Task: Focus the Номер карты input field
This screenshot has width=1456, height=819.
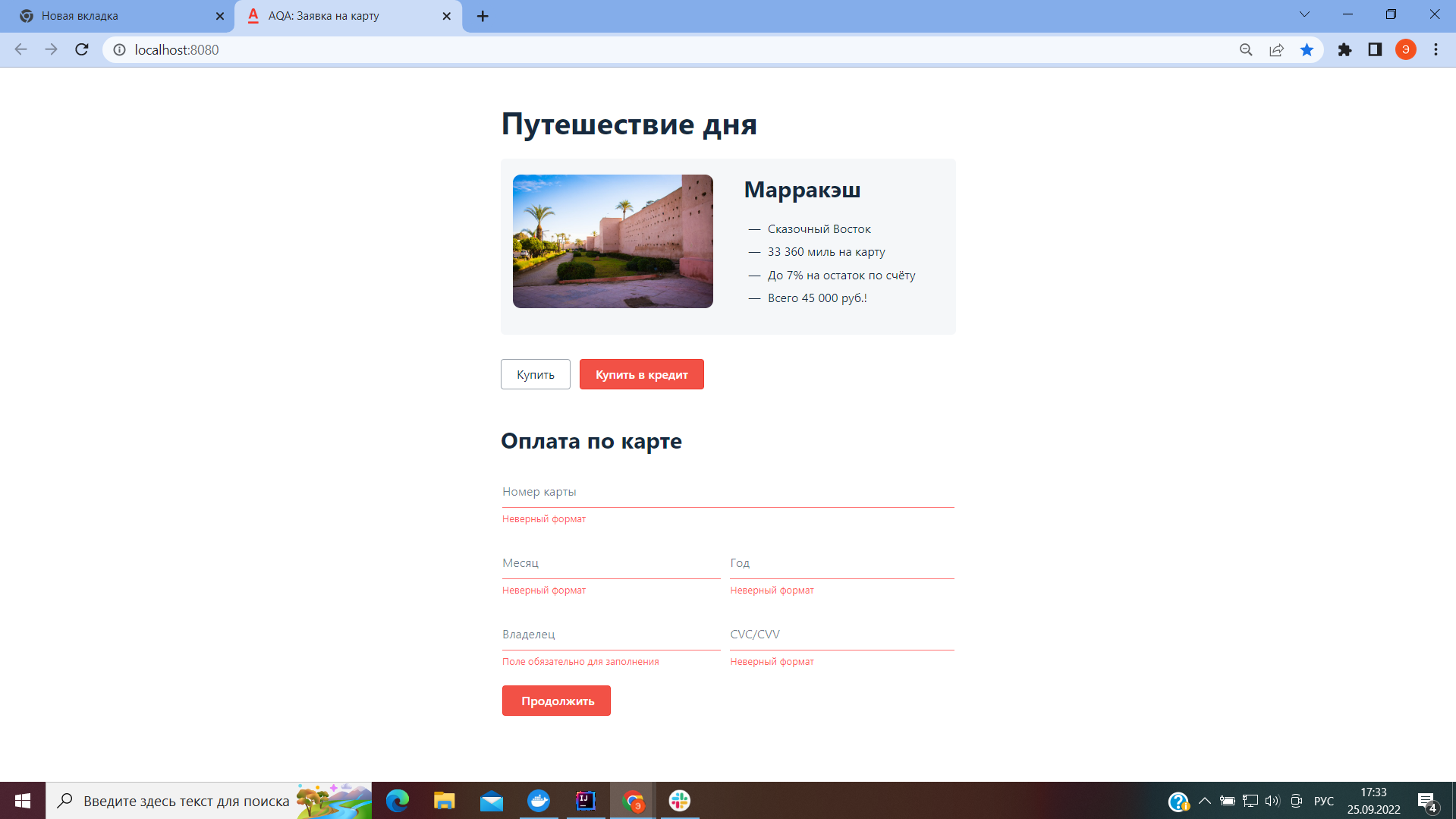Action: tap(728, 493)
